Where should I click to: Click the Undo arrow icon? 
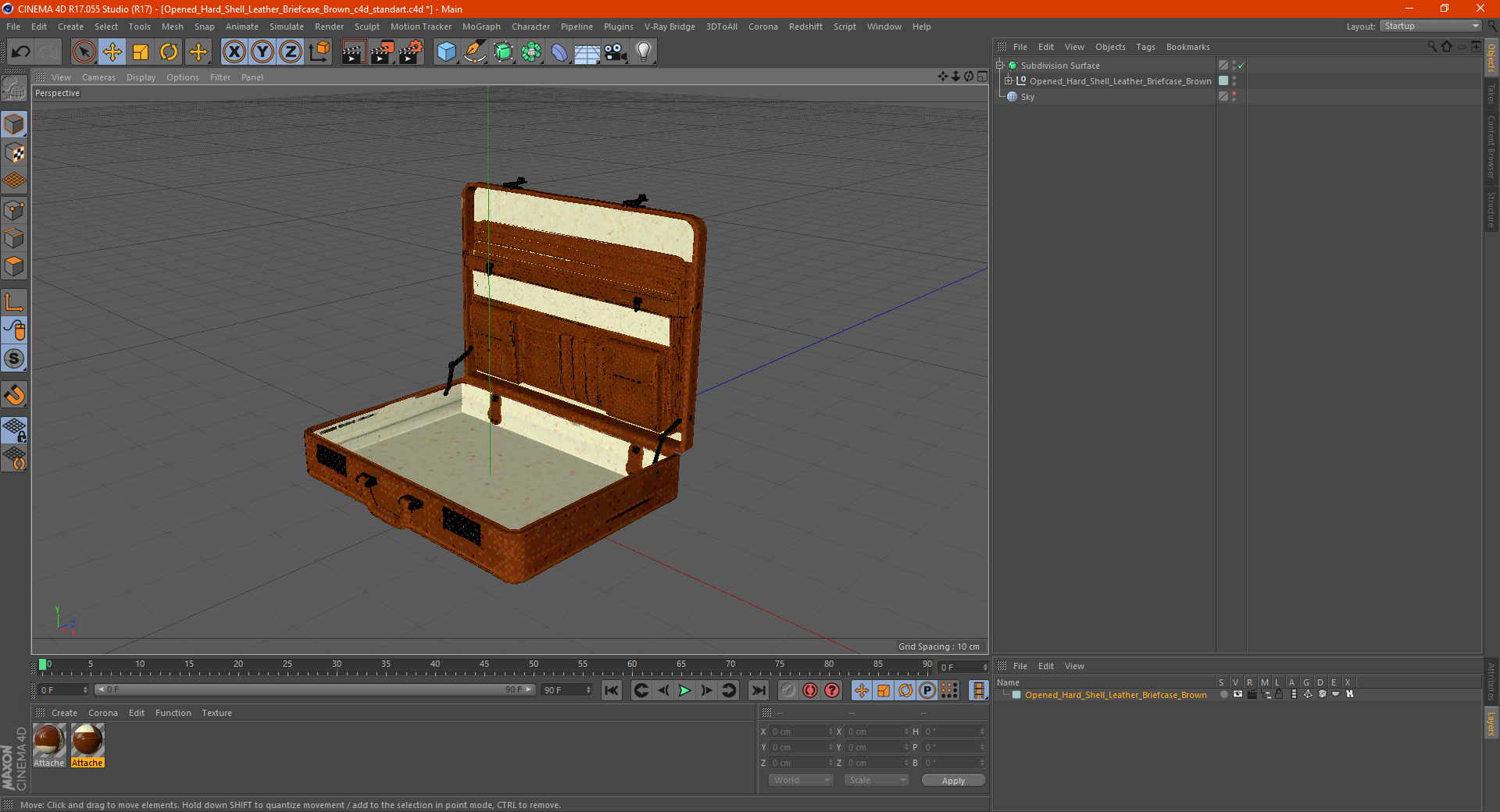[21, 52]
